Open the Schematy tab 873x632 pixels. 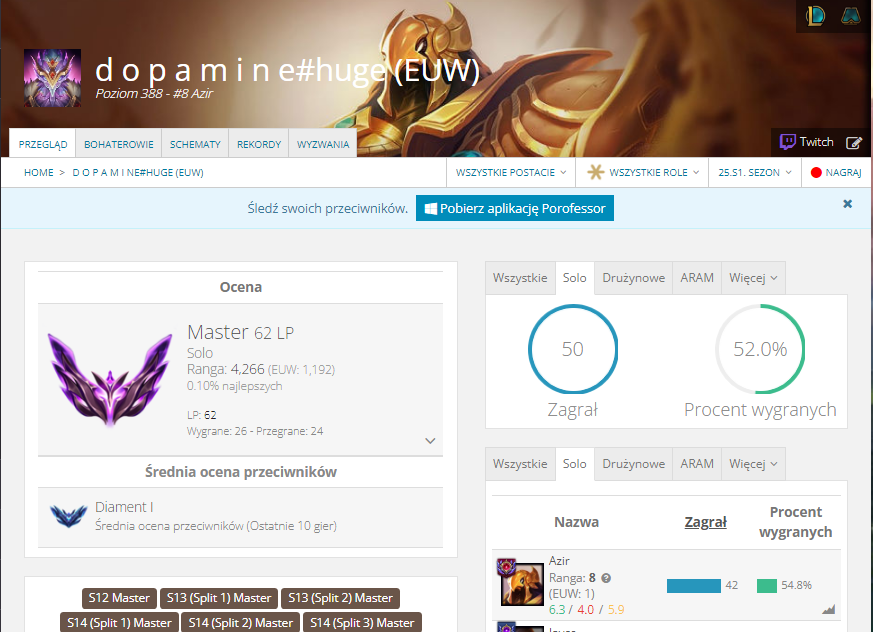[195, 144]
